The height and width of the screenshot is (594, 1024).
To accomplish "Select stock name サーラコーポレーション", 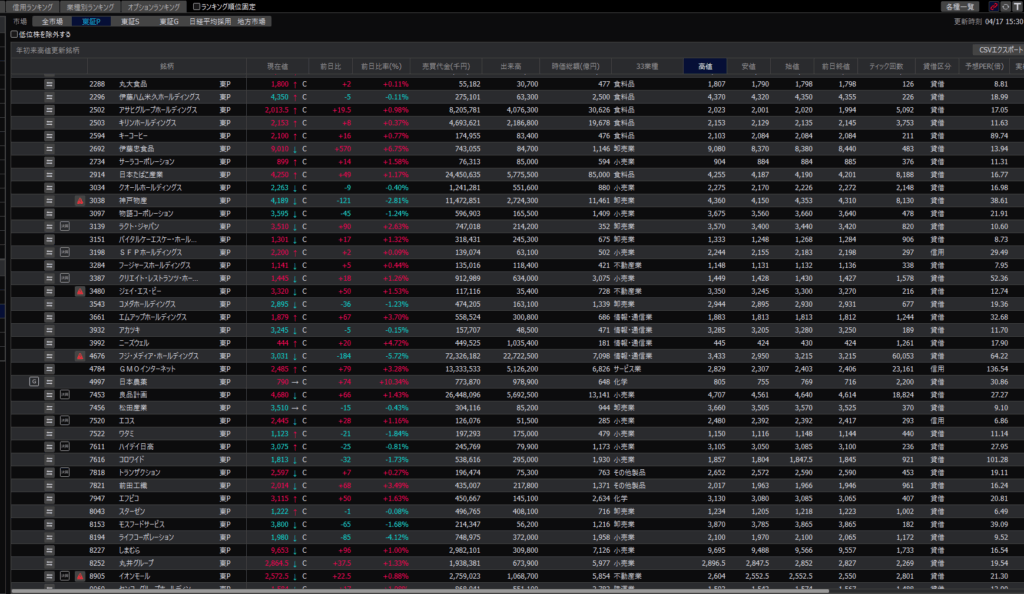I will [x=146, y=162].
